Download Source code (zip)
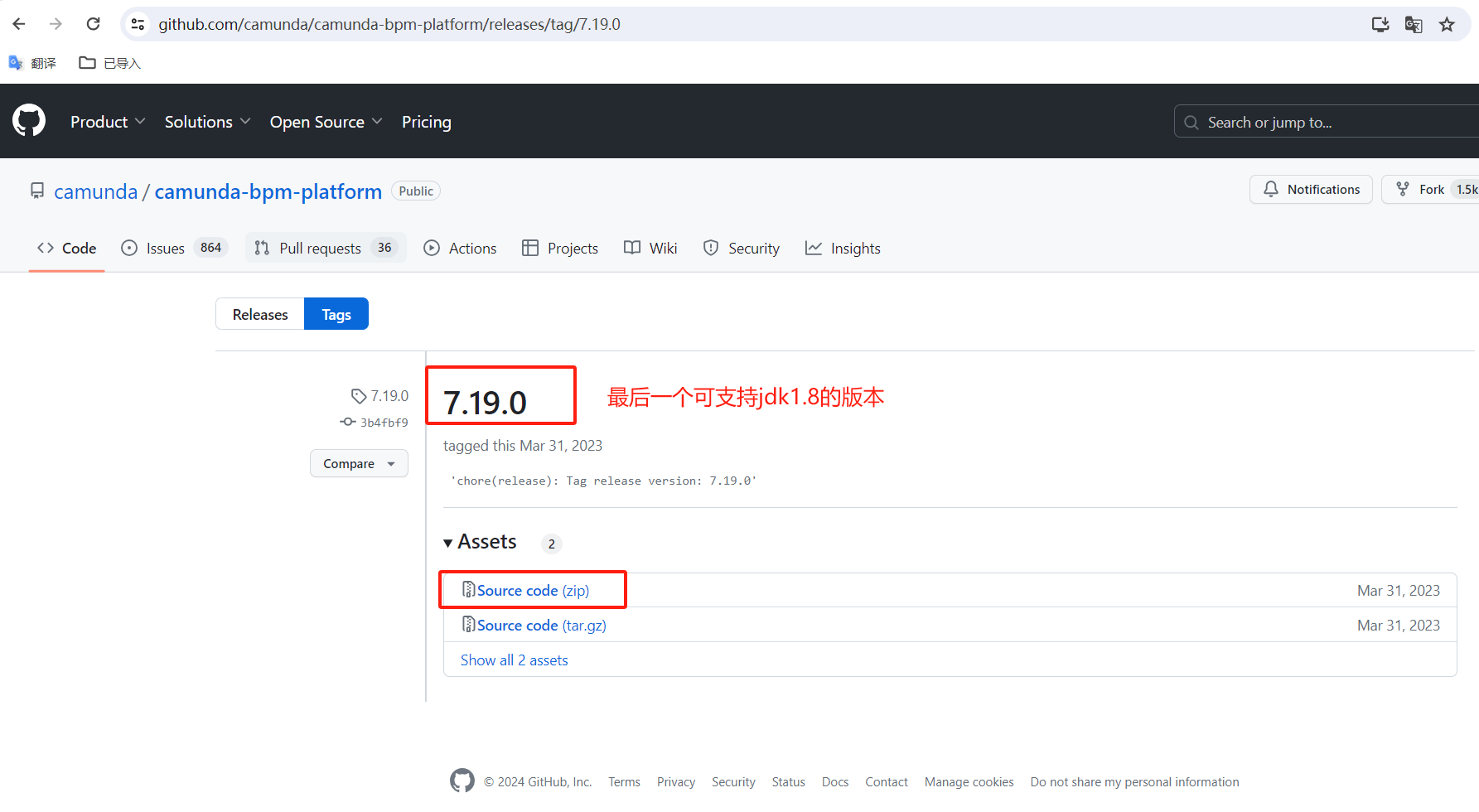 coord(533,590)
